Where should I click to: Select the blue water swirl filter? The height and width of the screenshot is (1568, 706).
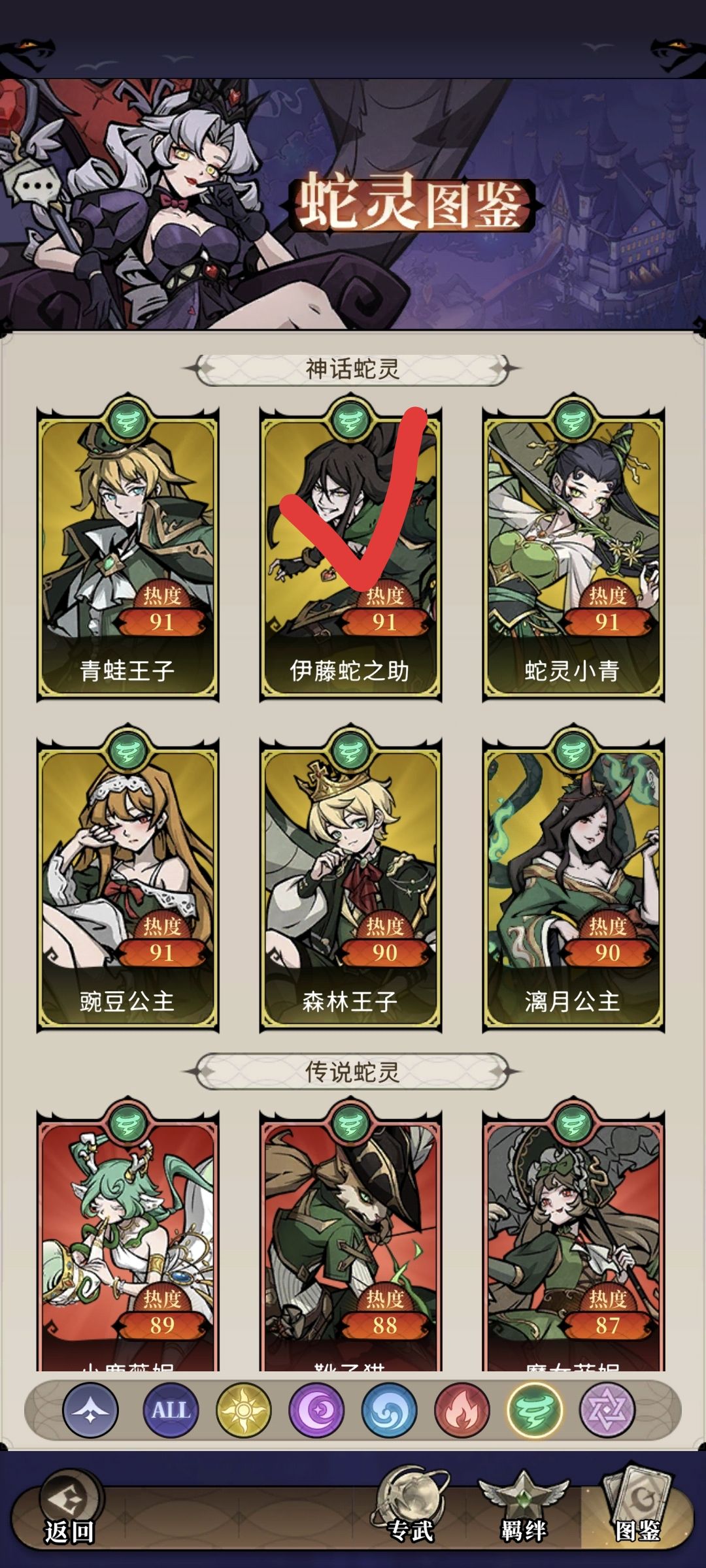pyautogui.click(x=390, y=1410)
